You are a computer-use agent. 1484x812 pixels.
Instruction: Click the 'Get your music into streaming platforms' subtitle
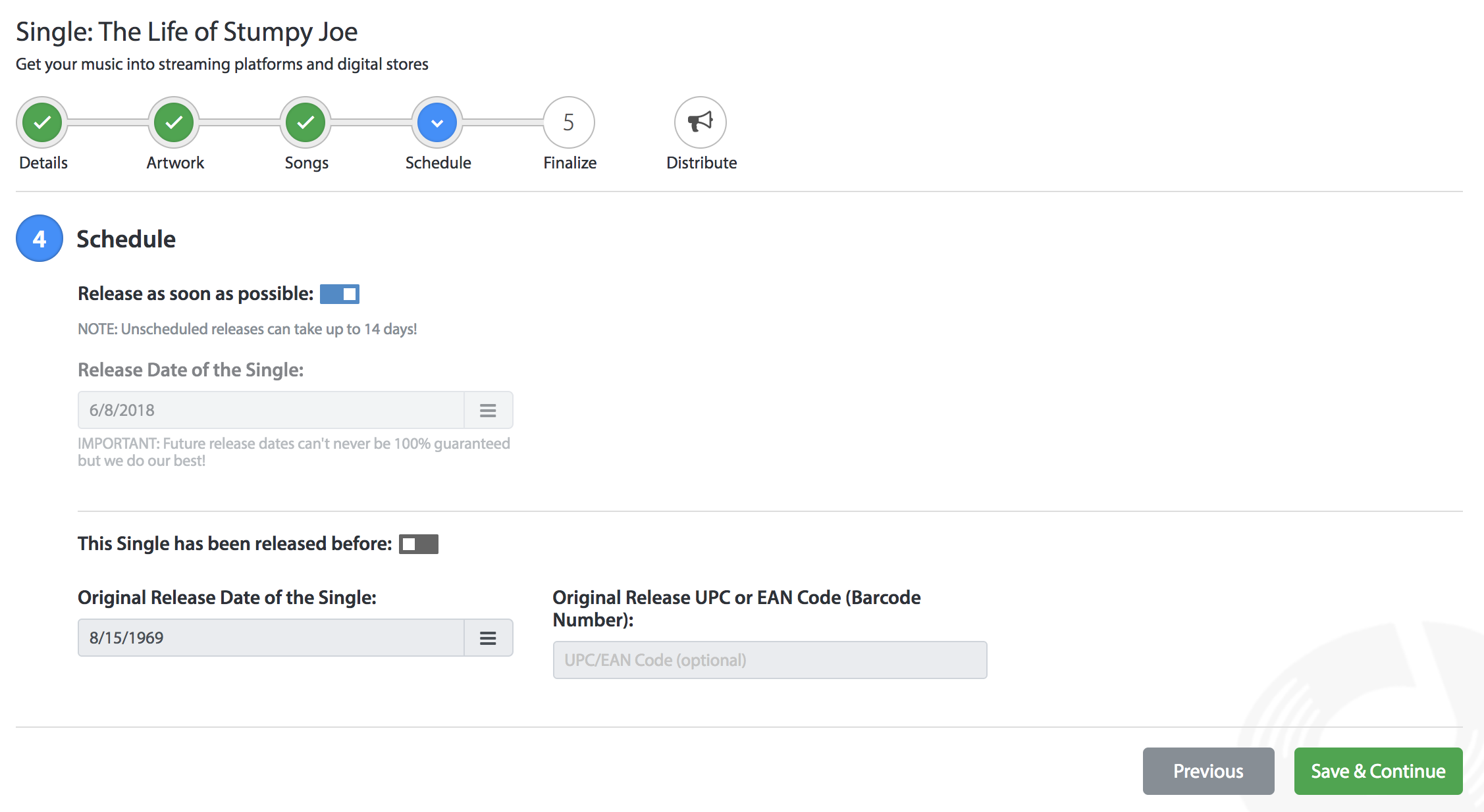(222, 64)
